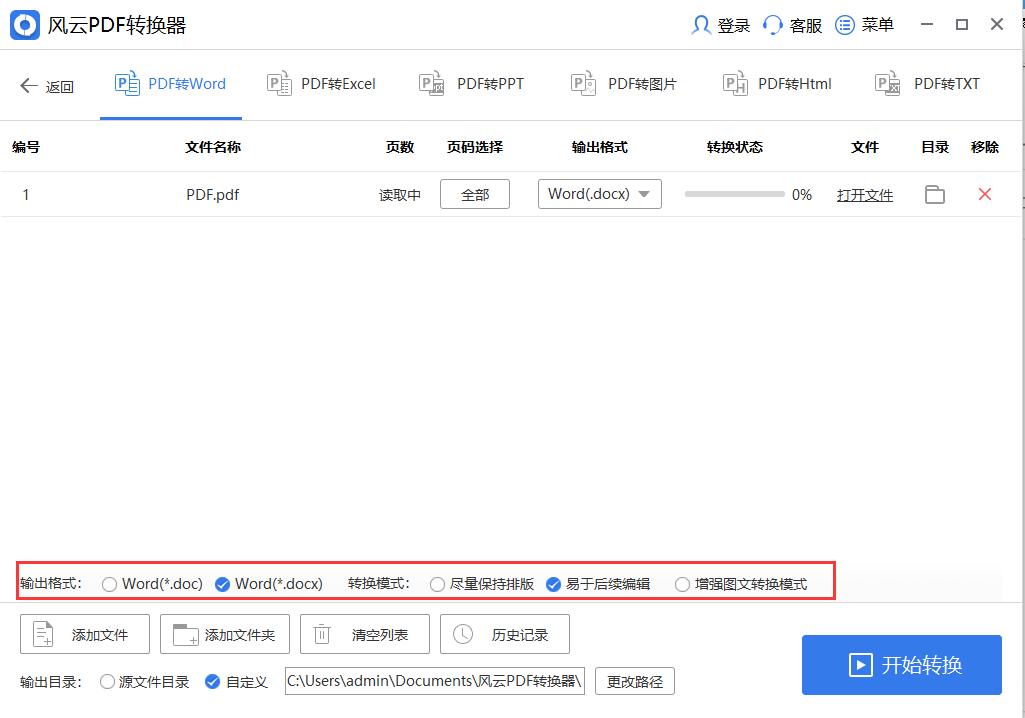Open 打开文件 link for PDF.pdf
1025x718 pixels.
(864, 194)
